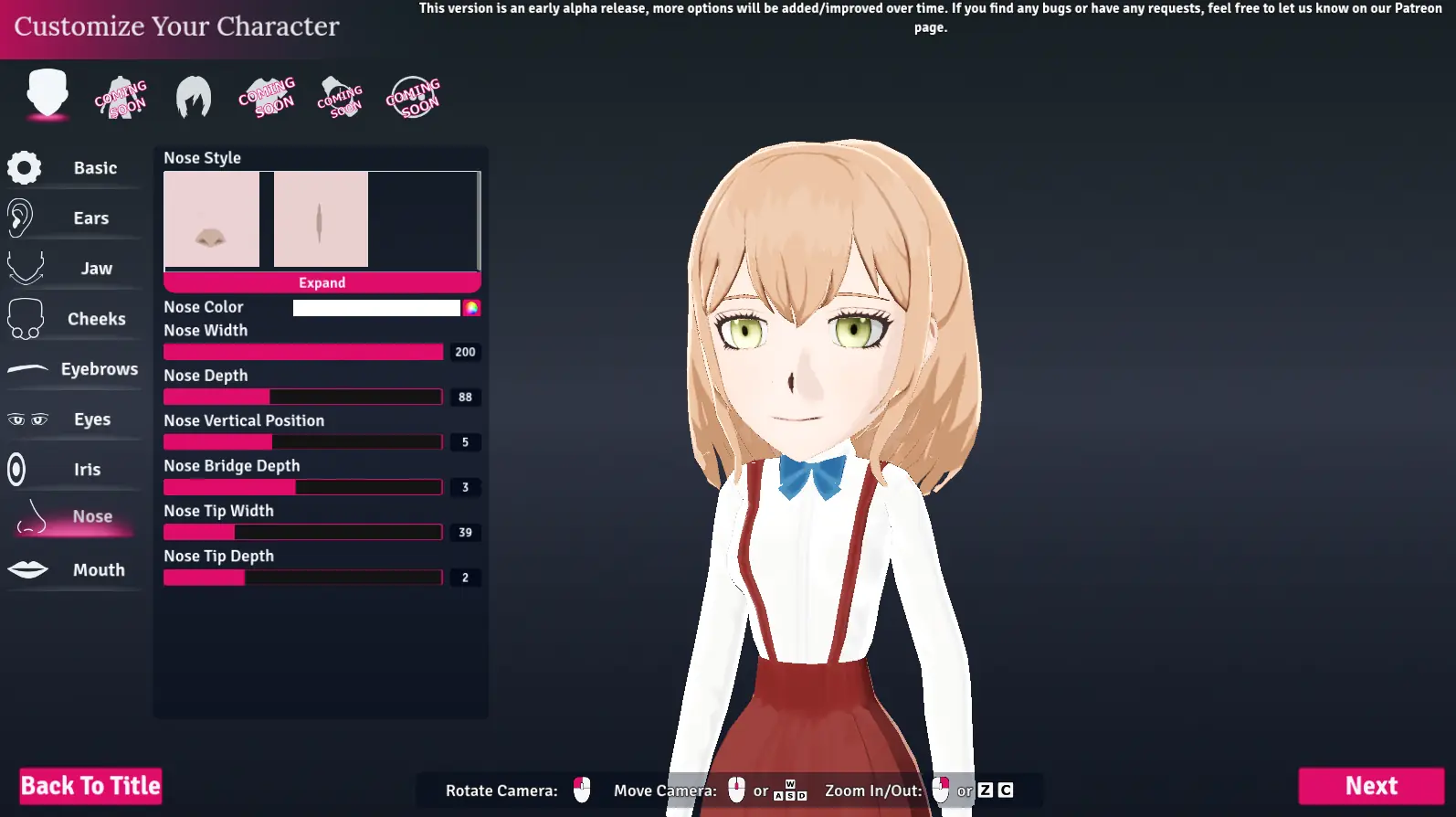The image size is (1456, 817).
Task: Choose the second line nose style
Action: tap(321, 219)
